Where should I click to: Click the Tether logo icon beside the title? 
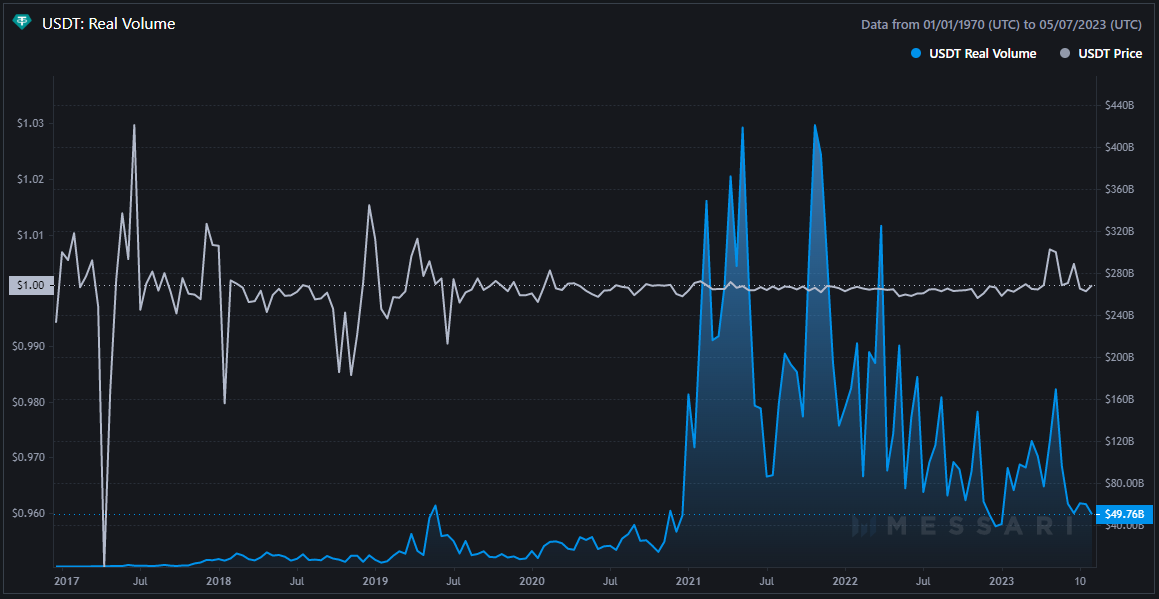22,23
